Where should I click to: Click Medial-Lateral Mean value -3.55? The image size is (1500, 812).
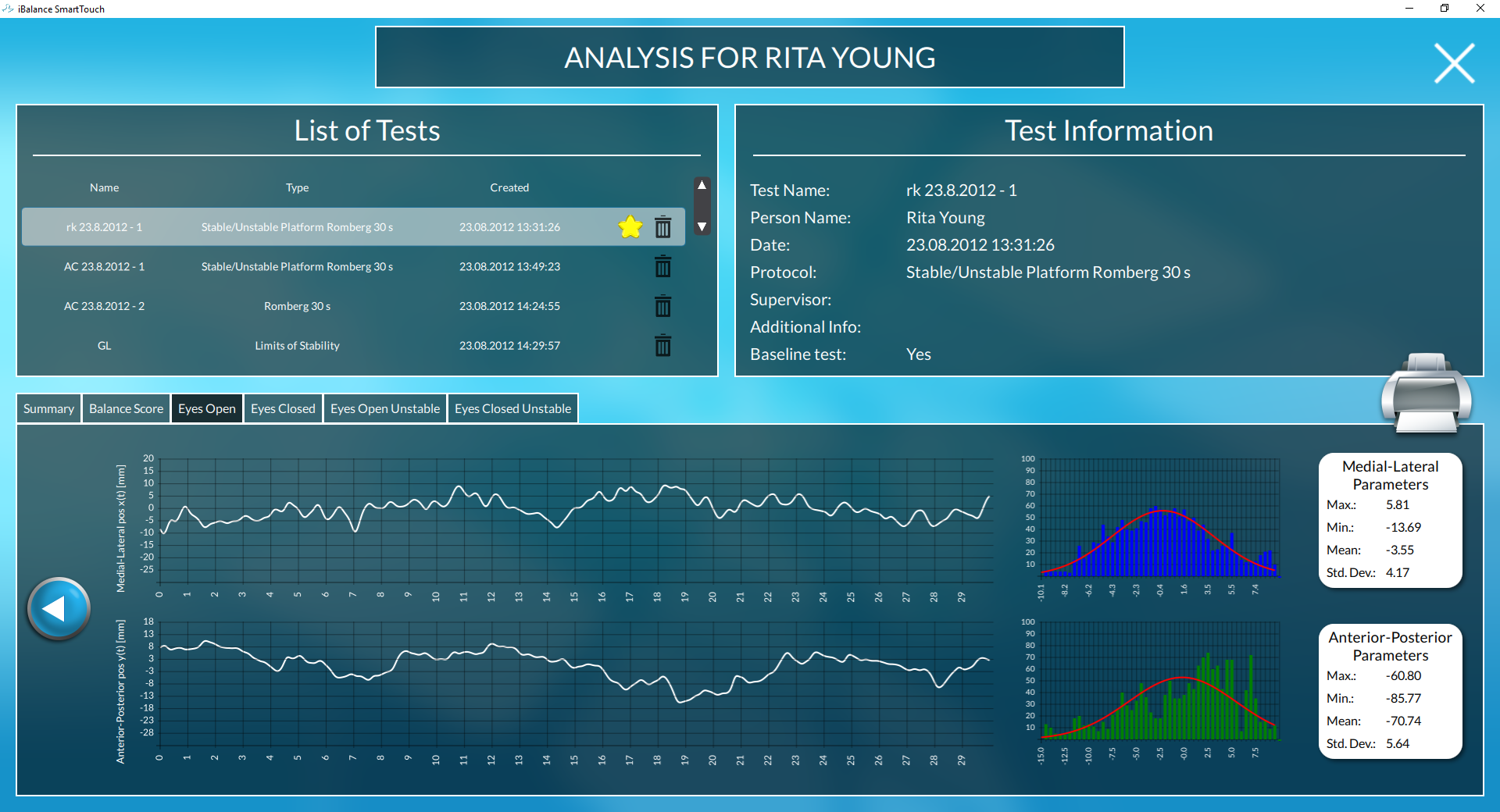[1400, 550]
